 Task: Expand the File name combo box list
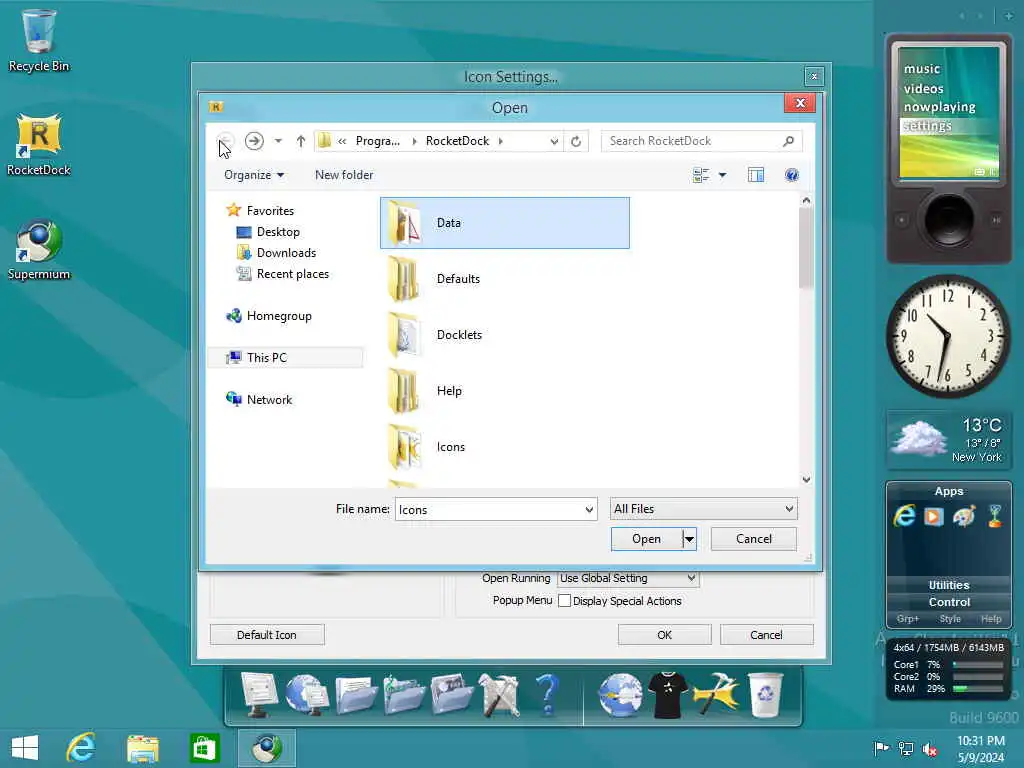point(589,509)
